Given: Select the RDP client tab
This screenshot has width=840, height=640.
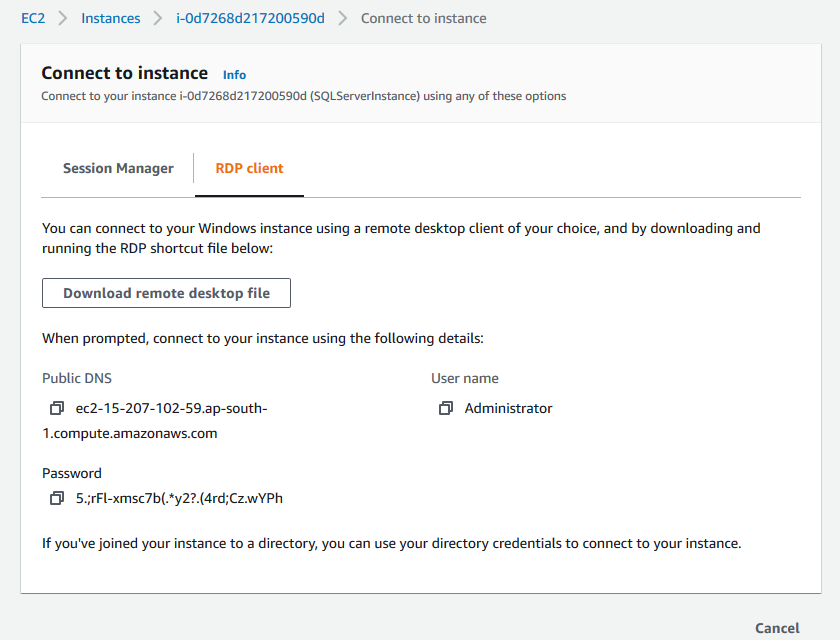Looking at the screenshot, I should click(x=249, y=169).
